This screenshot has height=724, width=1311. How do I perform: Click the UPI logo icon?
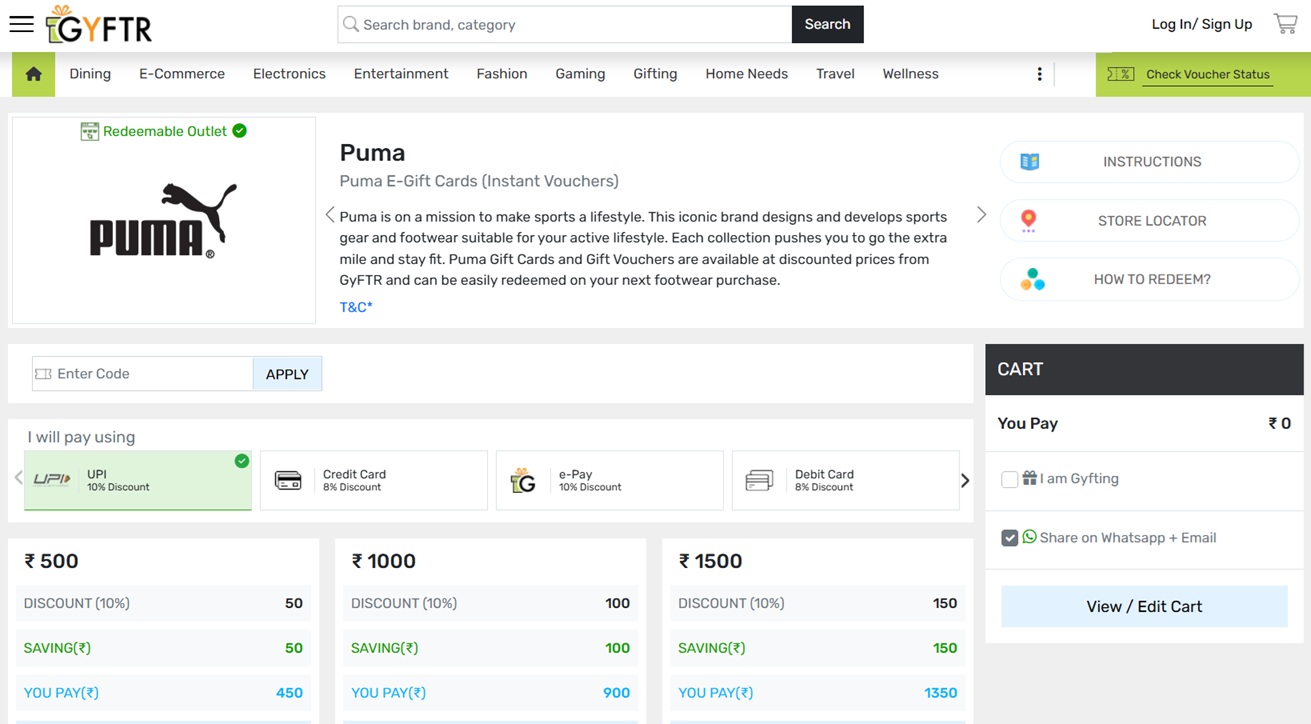pos(52,480)
